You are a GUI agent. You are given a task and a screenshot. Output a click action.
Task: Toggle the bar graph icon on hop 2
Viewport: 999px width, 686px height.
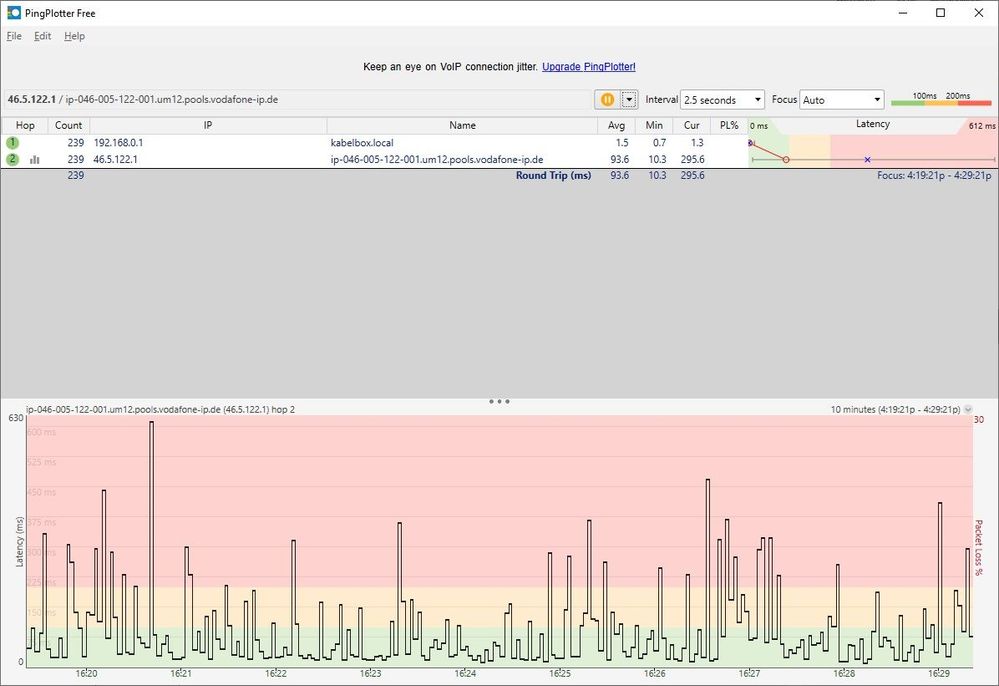tap(34, 159)
